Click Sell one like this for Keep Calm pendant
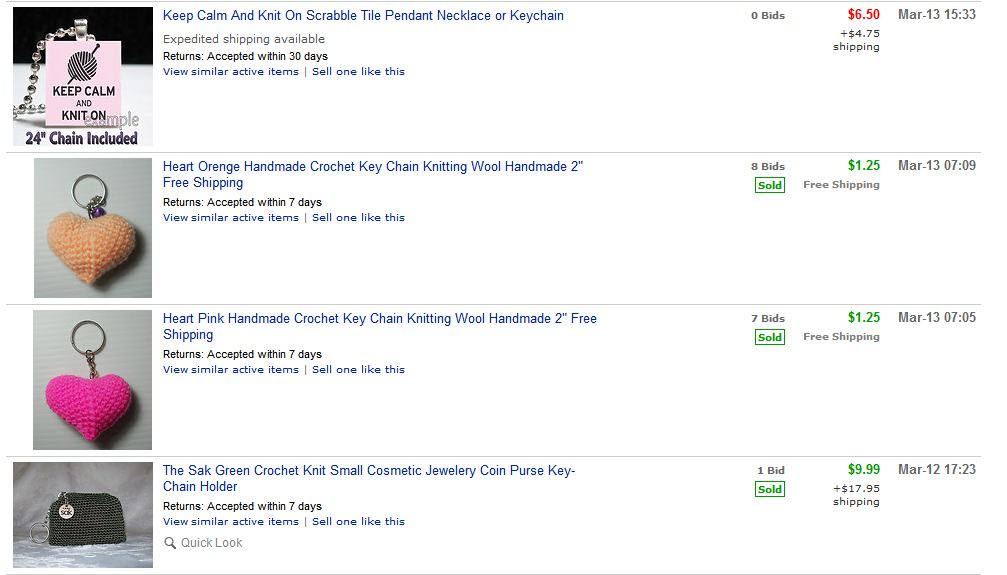Screen dimensions: 1007x575 [x=358, y=71]
